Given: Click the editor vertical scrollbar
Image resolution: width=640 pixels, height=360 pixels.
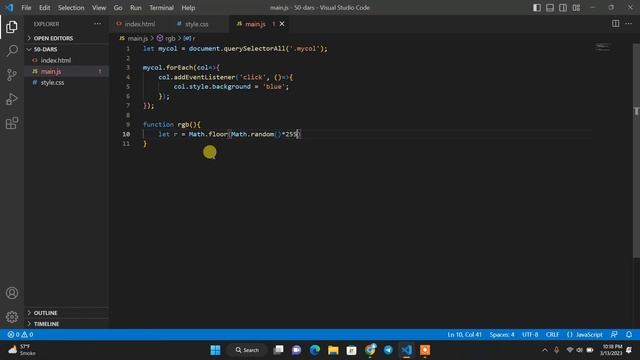Looking at the screenshot, I should 636,151.
